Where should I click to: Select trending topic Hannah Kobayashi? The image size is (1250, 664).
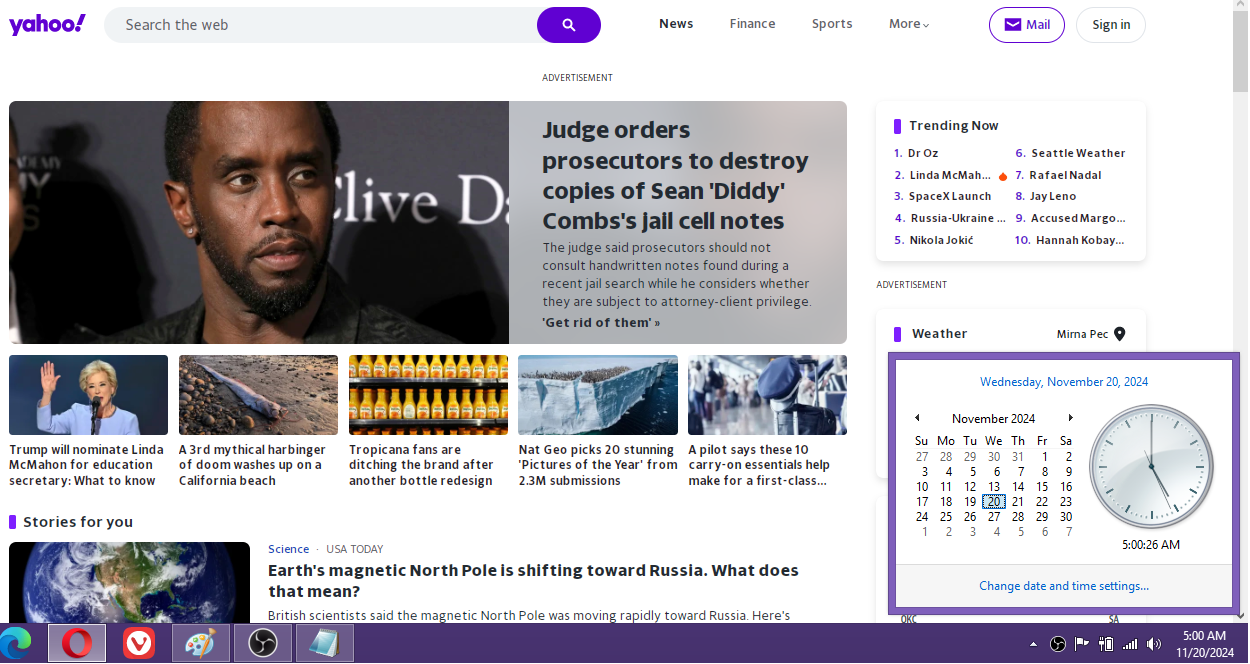pyautogui.click(x=1080, y=240)
